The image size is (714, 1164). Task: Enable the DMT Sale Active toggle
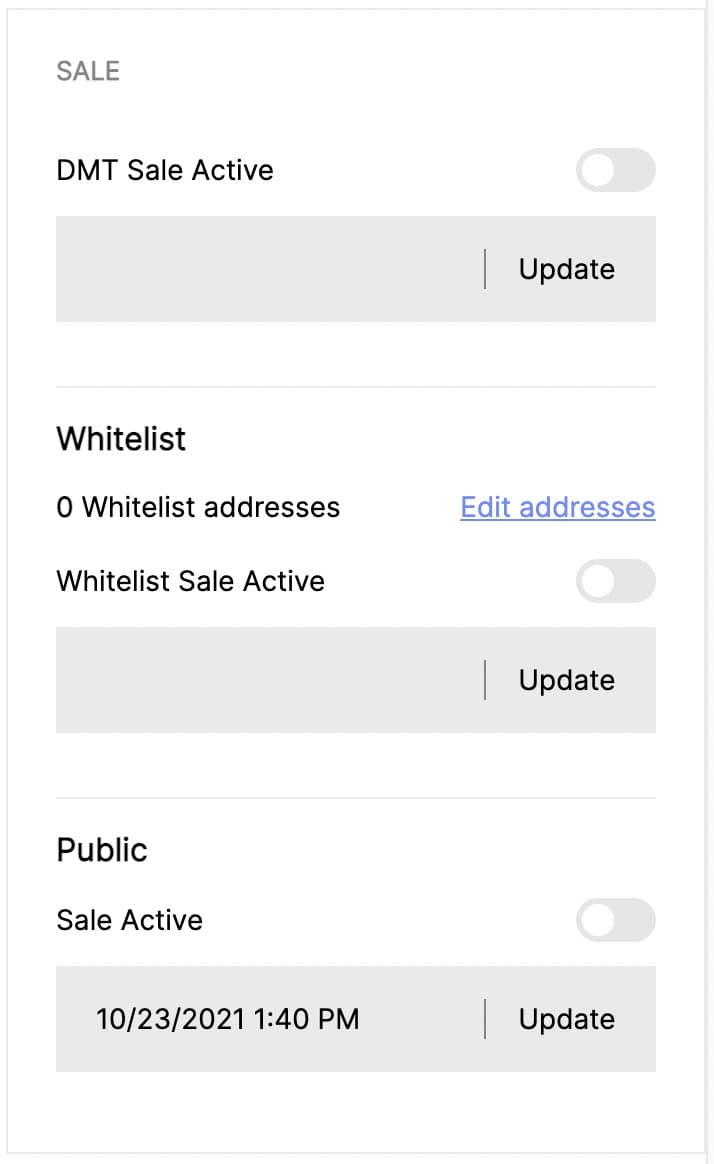(615, 170)
